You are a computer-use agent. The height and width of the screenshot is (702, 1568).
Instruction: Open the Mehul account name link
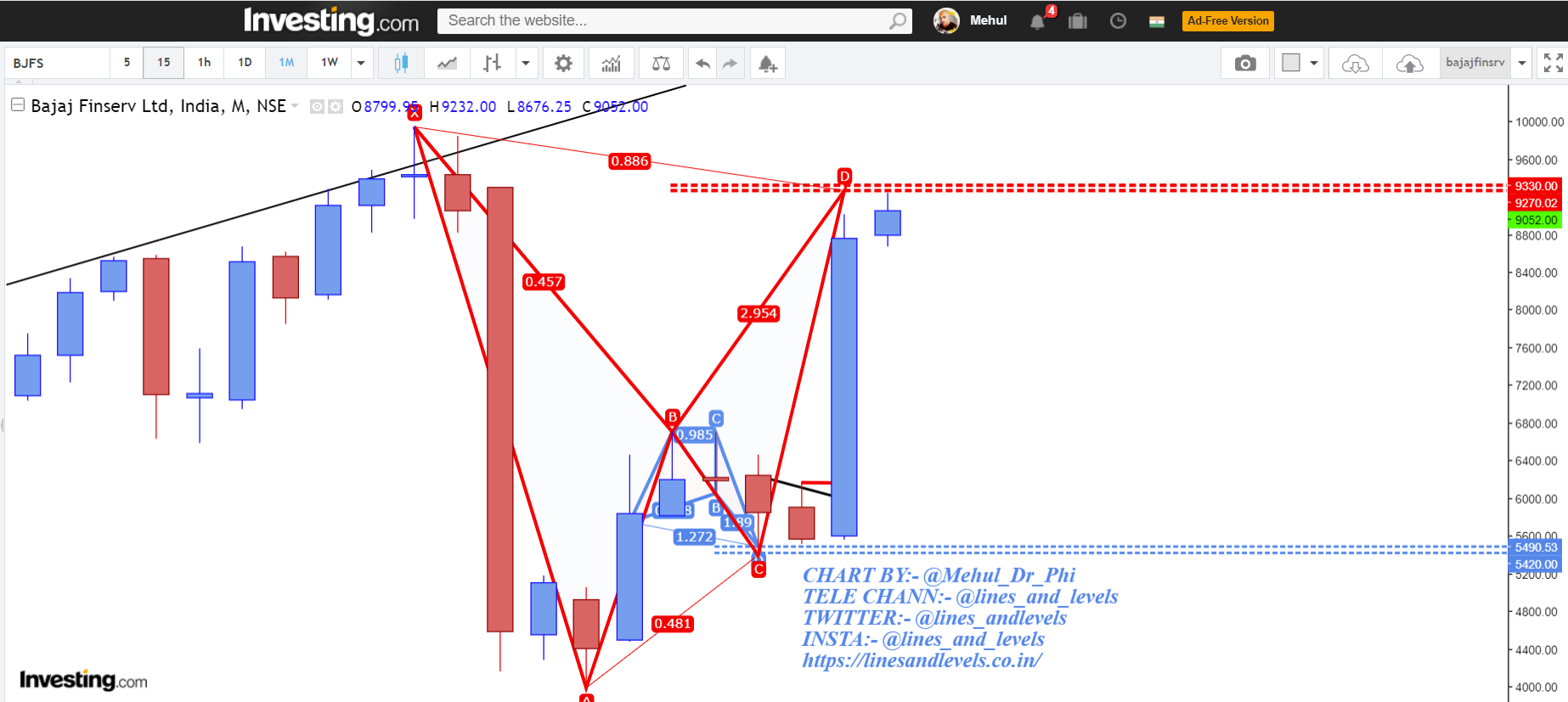pos(989,20)
